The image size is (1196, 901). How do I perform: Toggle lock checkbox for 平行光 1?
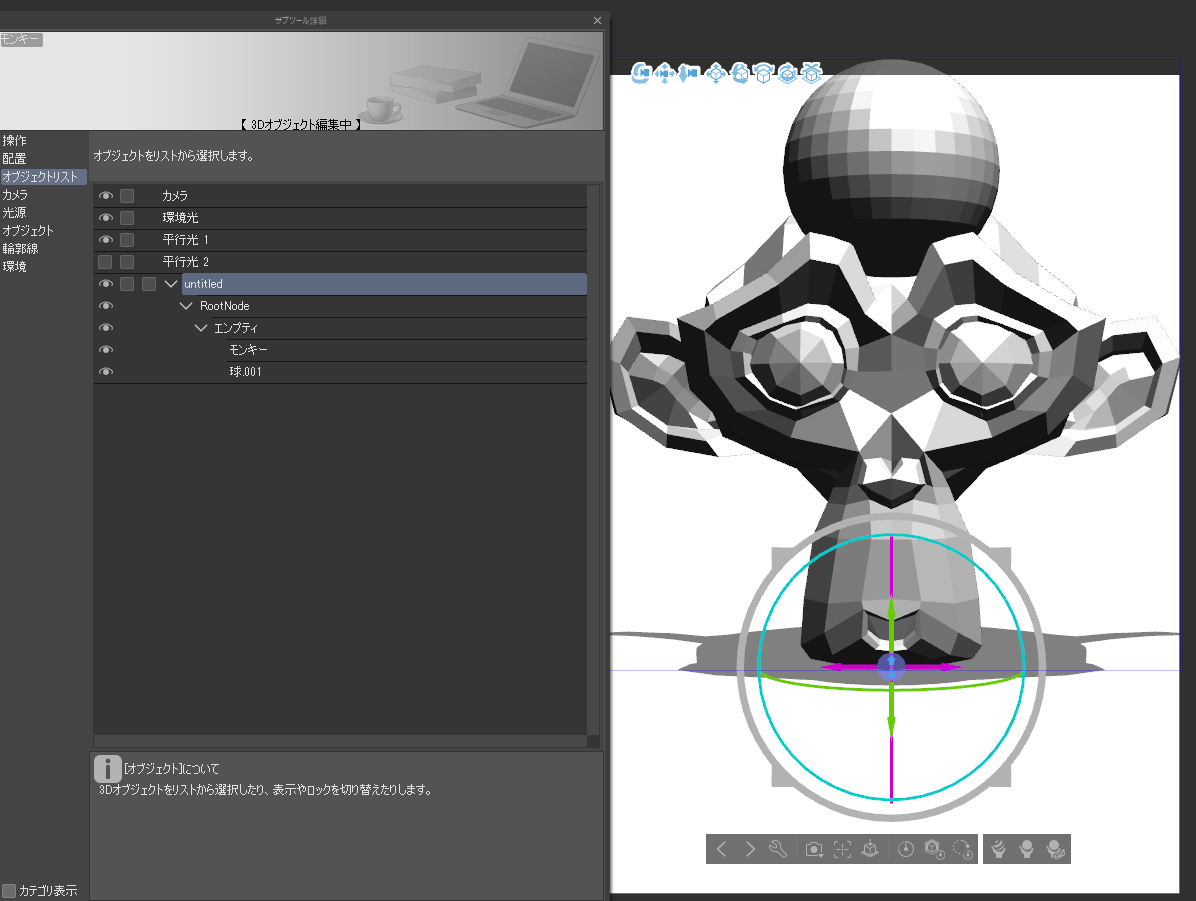pos(127,240)
